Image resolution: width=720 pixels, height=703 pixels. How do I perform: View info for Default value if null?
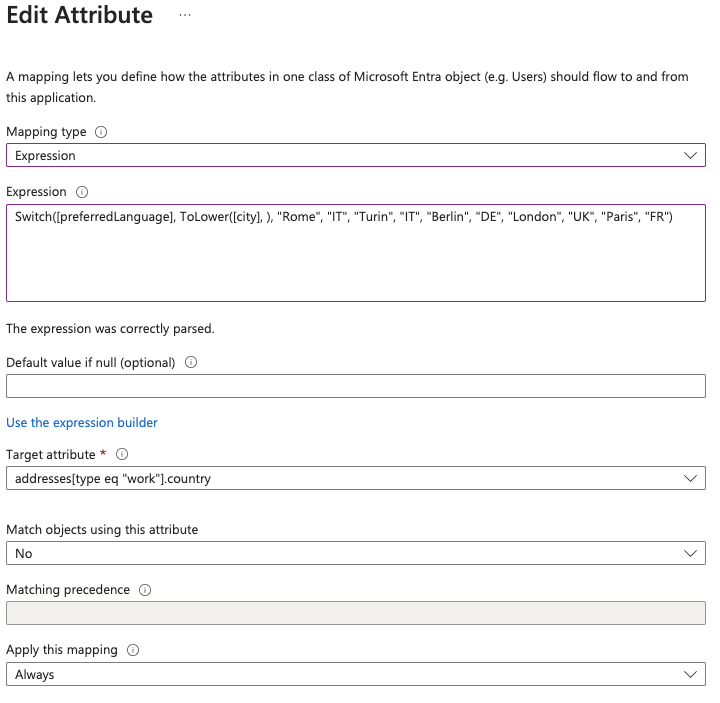tap(191, 362)
